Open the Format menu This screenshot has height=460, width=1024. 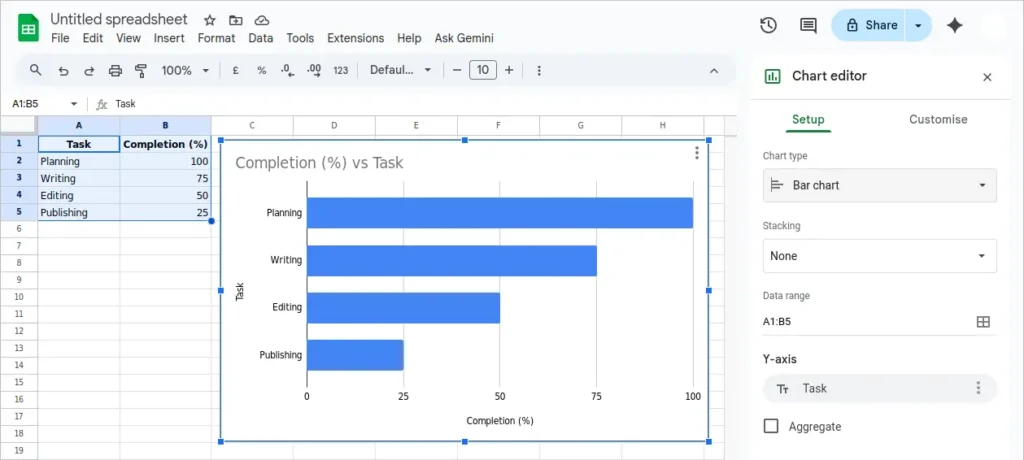(x=216, y=39)
